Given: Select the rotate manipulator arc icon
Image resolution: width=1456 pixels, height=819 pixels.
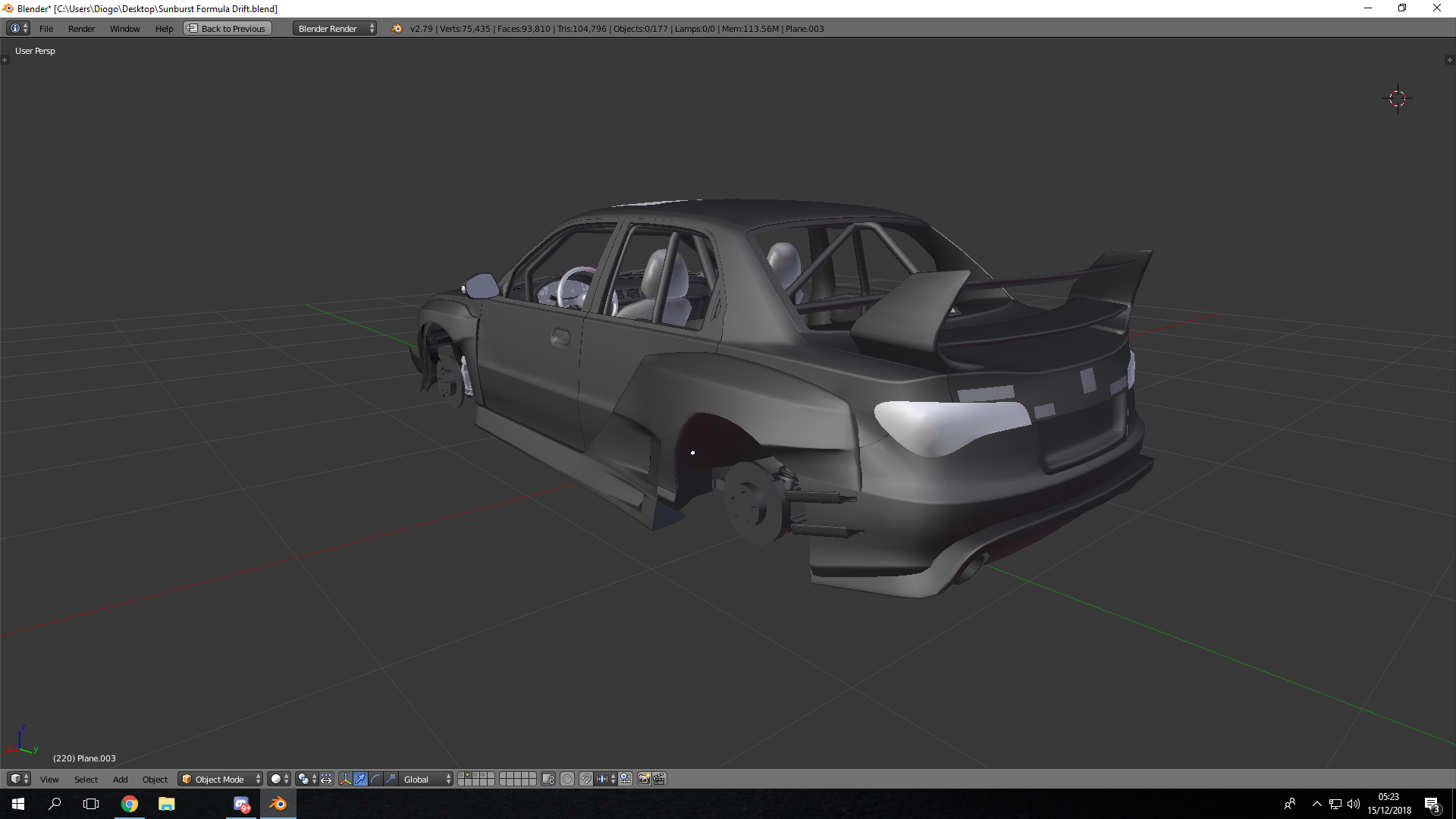Looking at the screenshot, I should pos(375,779).
